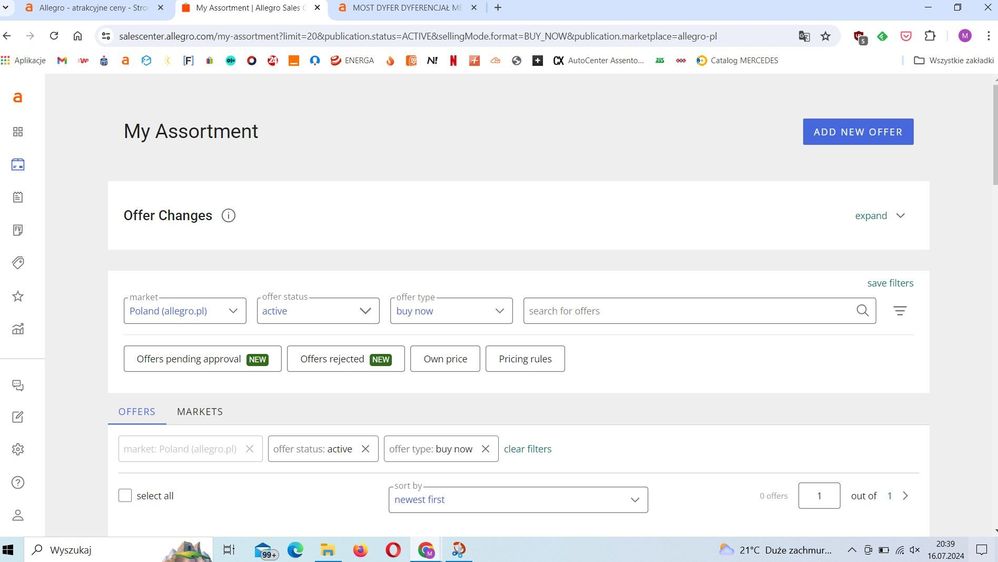Viewport: 998px width, 562px height.
Task: Open the messages chat icon in sidebar
Action: click(x=18, y=386)
